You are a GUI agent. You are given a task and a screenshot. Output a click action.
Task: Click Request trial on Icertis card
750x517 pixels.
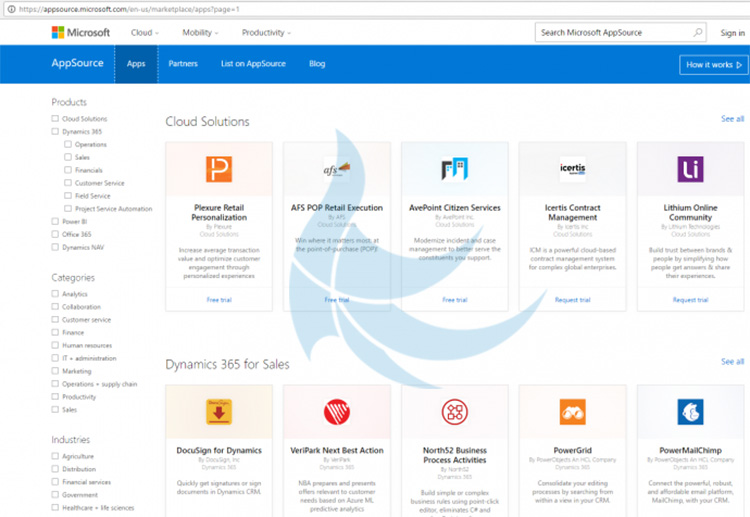tap(573, 300)
